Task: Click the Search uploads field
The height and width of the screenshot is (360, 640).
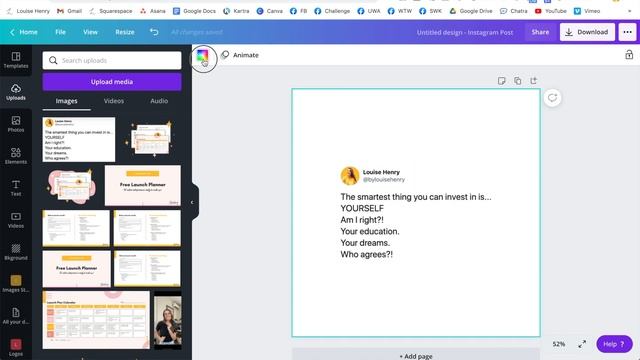Action: pyautogui.click(x=112, y=60)
